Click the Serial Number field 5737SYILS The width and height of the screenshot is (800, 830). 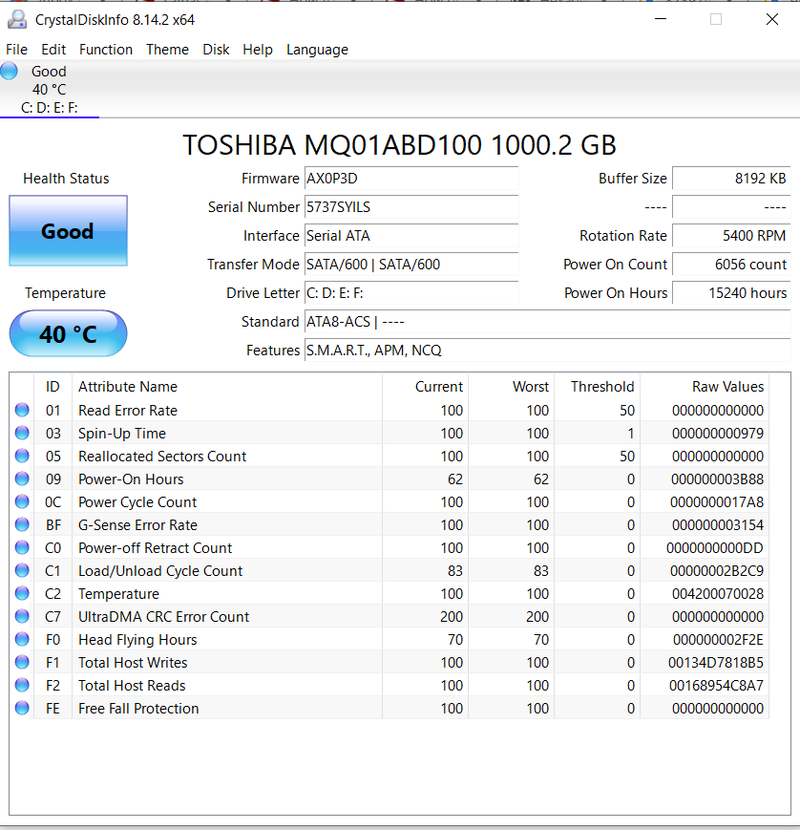point(411,207)
